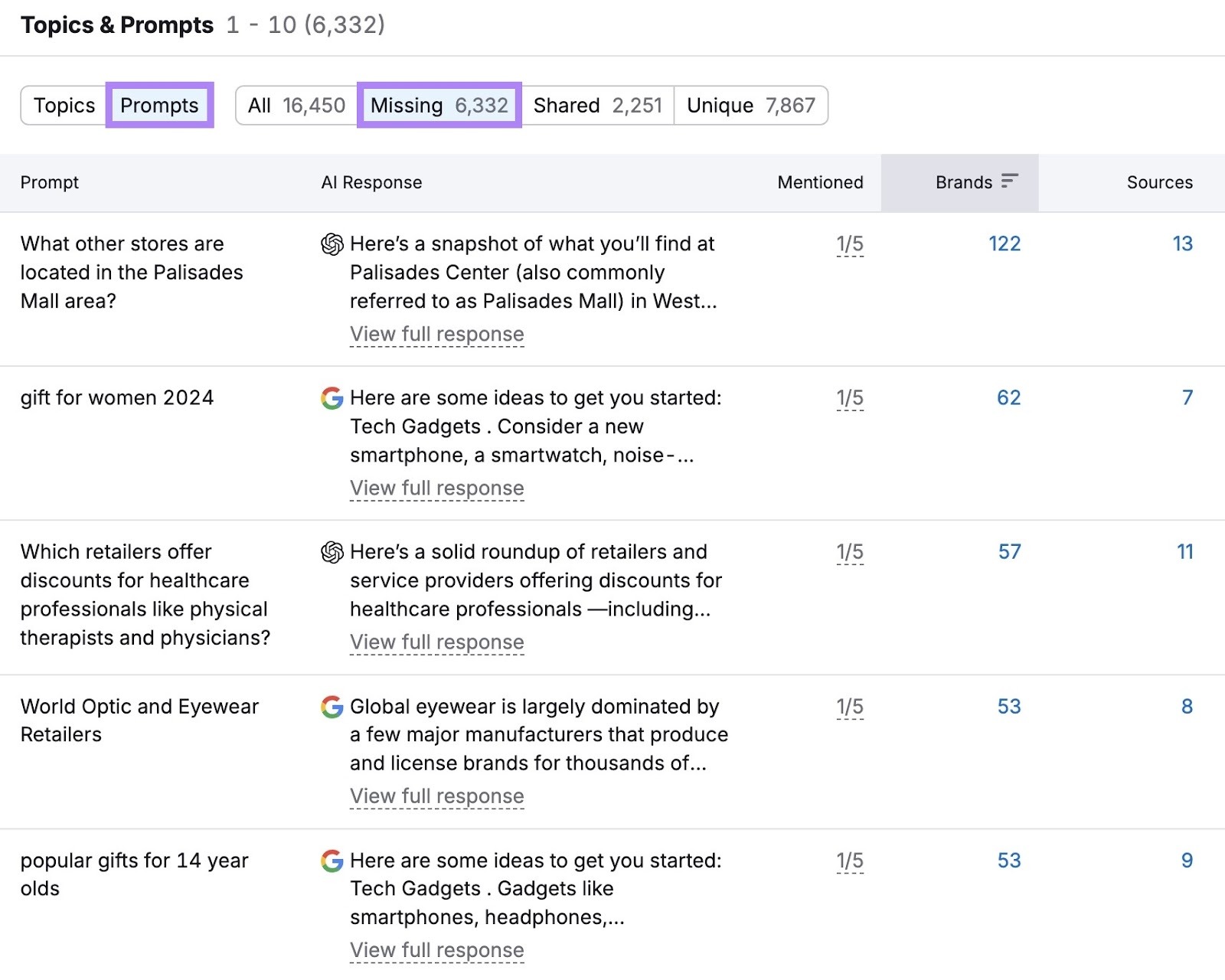The image size is (1225, 980).
Task: Expand the 1/5 mentioned indicator on Palisades Mall row
Action: click(x=850, y=243)
